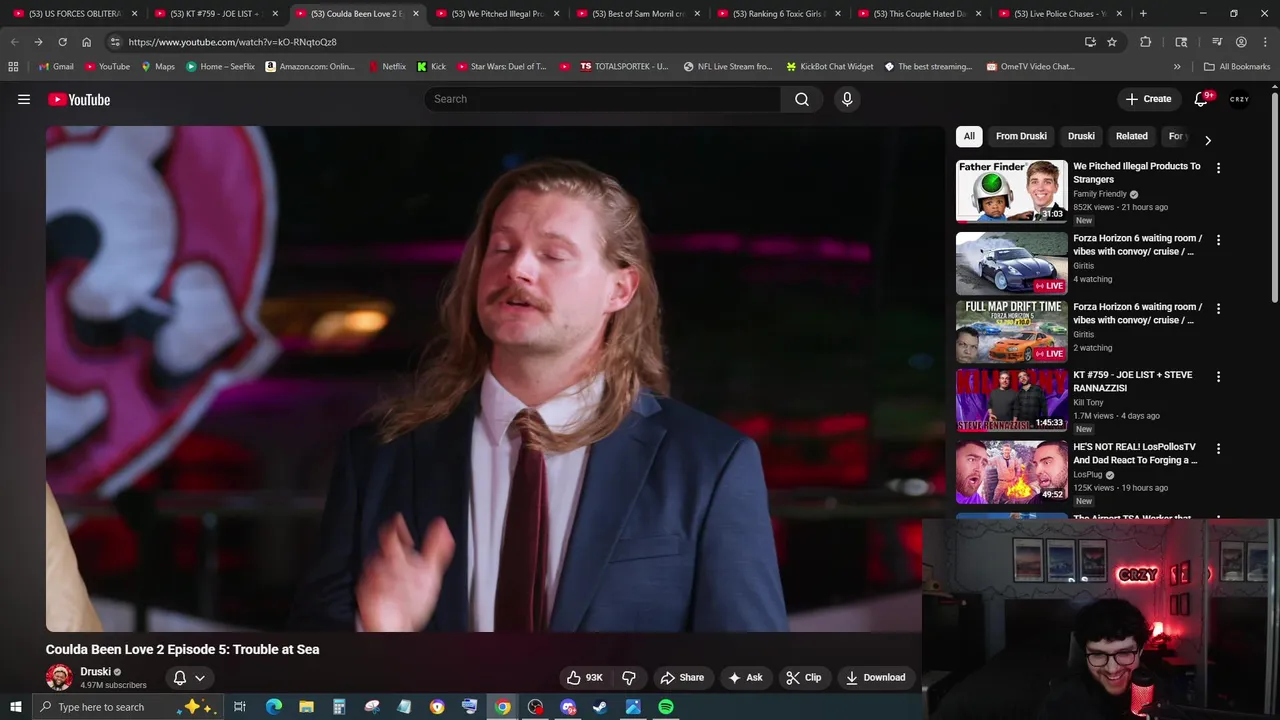
Task: Open options menu for FULL MAP DRIFT TIME stream
Action: pyautogui.click(x=1218, y=308)
